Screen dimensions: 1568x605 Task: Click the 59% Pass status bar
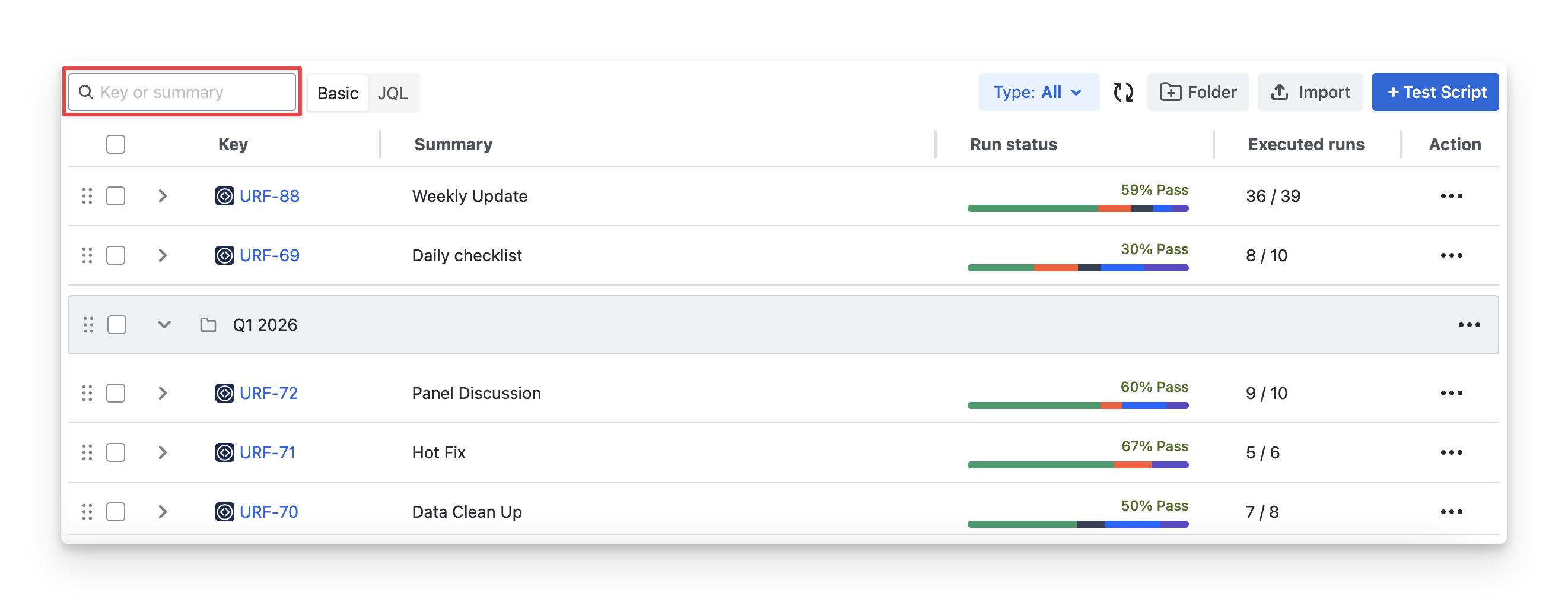[x=1077, y=208]
